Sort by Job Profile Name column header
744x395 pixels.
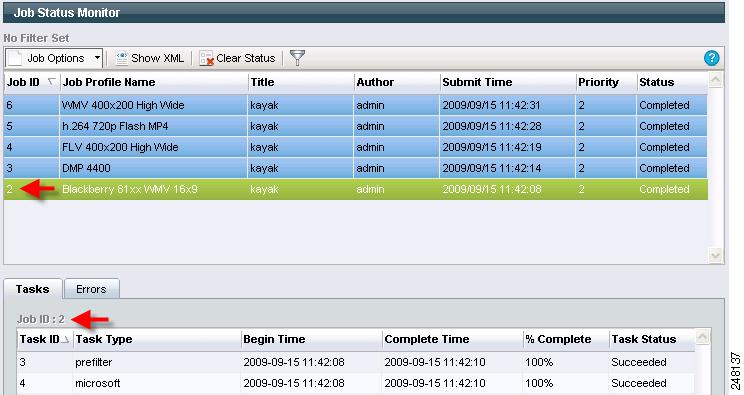(154, 82)
